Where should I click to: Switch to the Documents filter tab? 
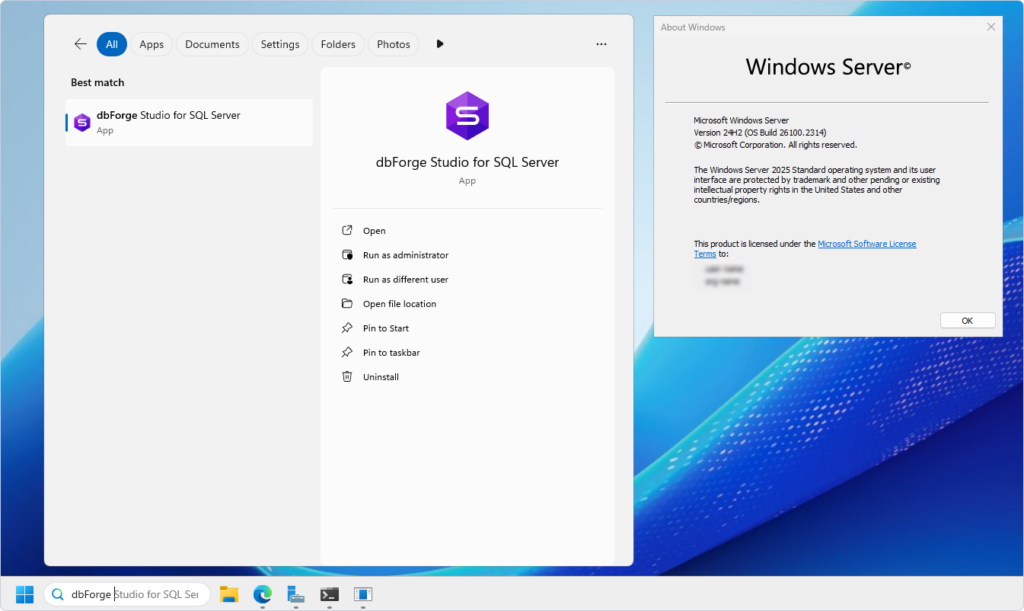(x=212, y=44)
